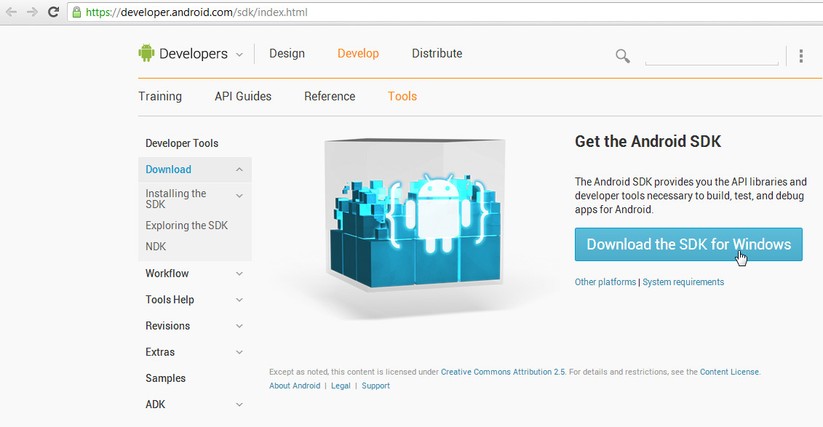Expand the Installing the SDK chevron

[x=239, y=196]
